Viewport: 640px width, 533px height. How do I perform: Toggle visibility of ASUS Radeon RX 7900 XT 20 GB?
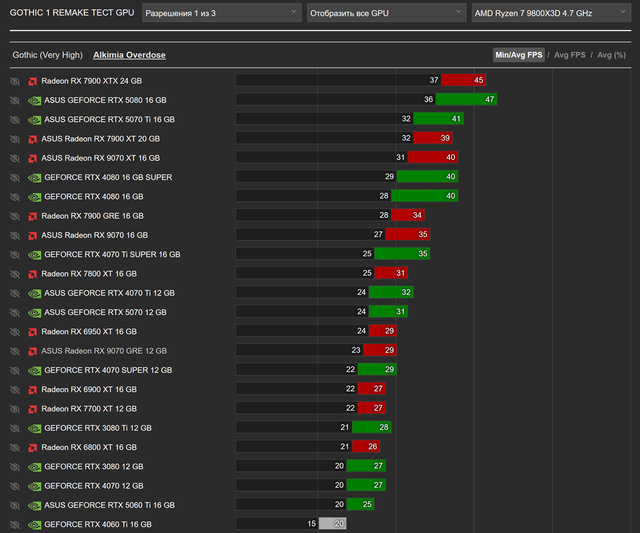[x=15, y=139]
